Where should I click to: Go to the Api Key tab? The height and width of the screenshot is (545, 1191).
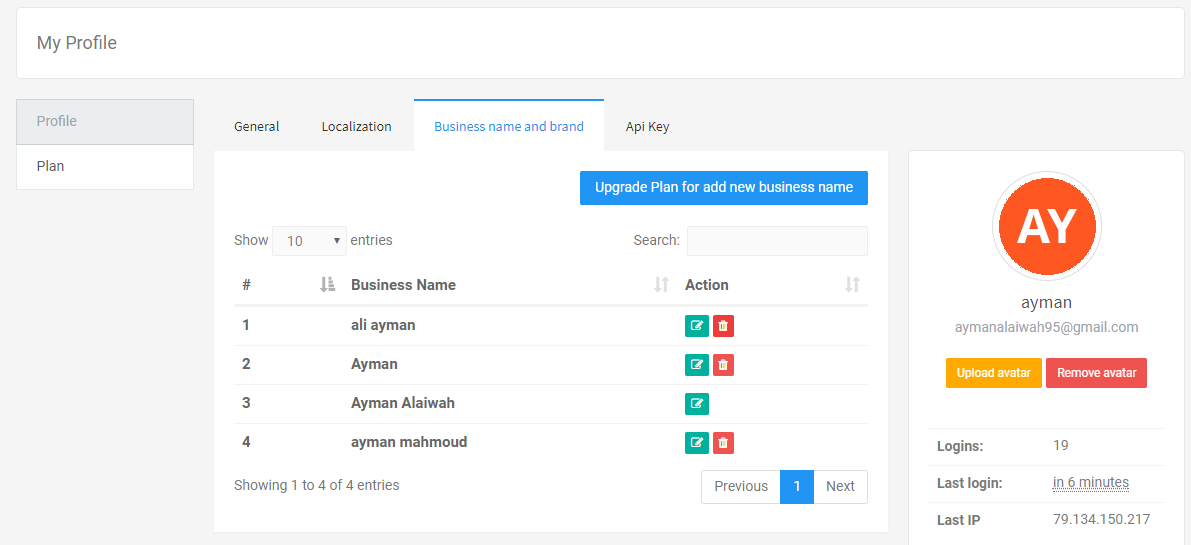tap(647, 127)
